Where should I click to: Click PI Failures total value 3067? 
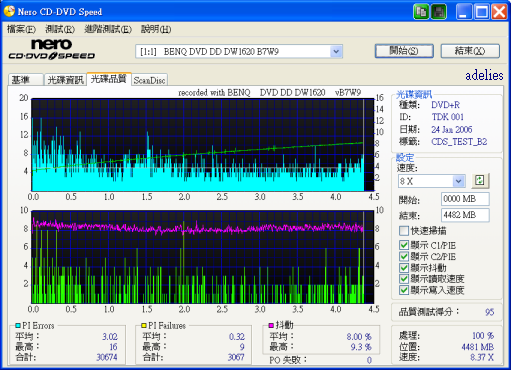(236, 357)
